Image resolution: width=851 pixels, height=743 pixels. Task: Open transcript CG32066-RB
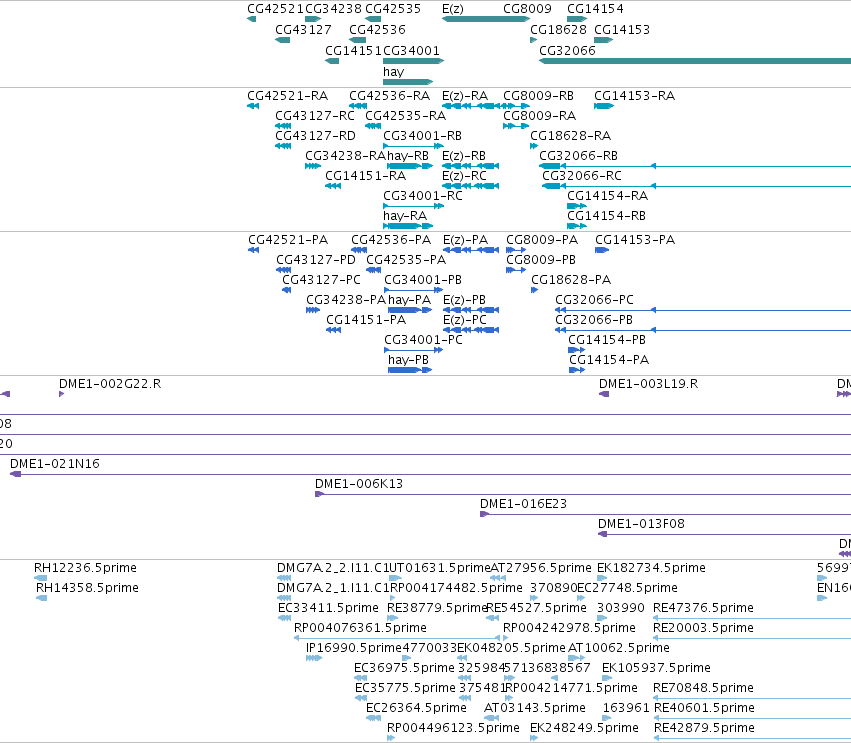579,156
